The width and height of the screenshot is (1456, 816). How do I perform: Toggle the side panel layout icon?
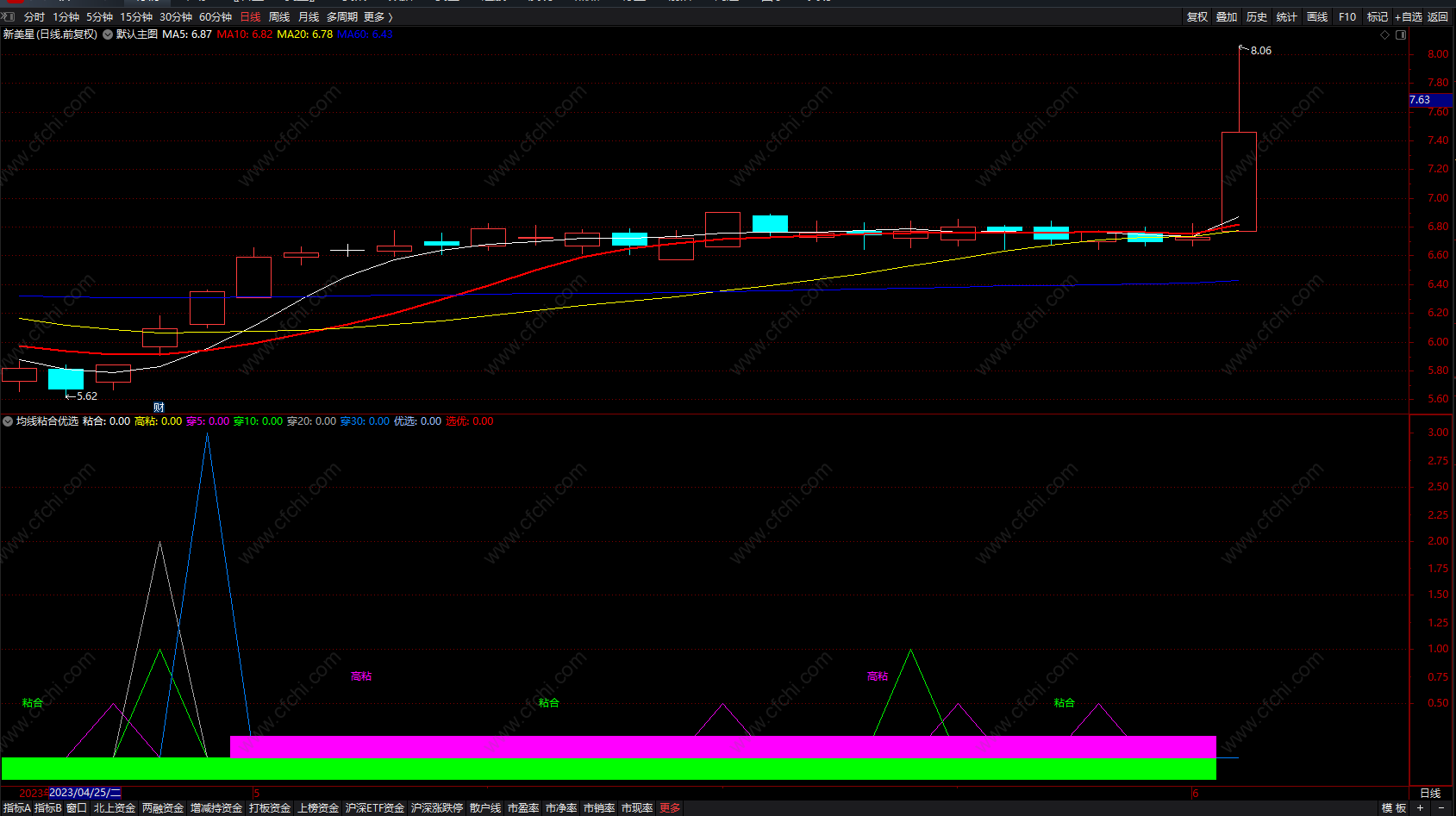[1401, 35]
